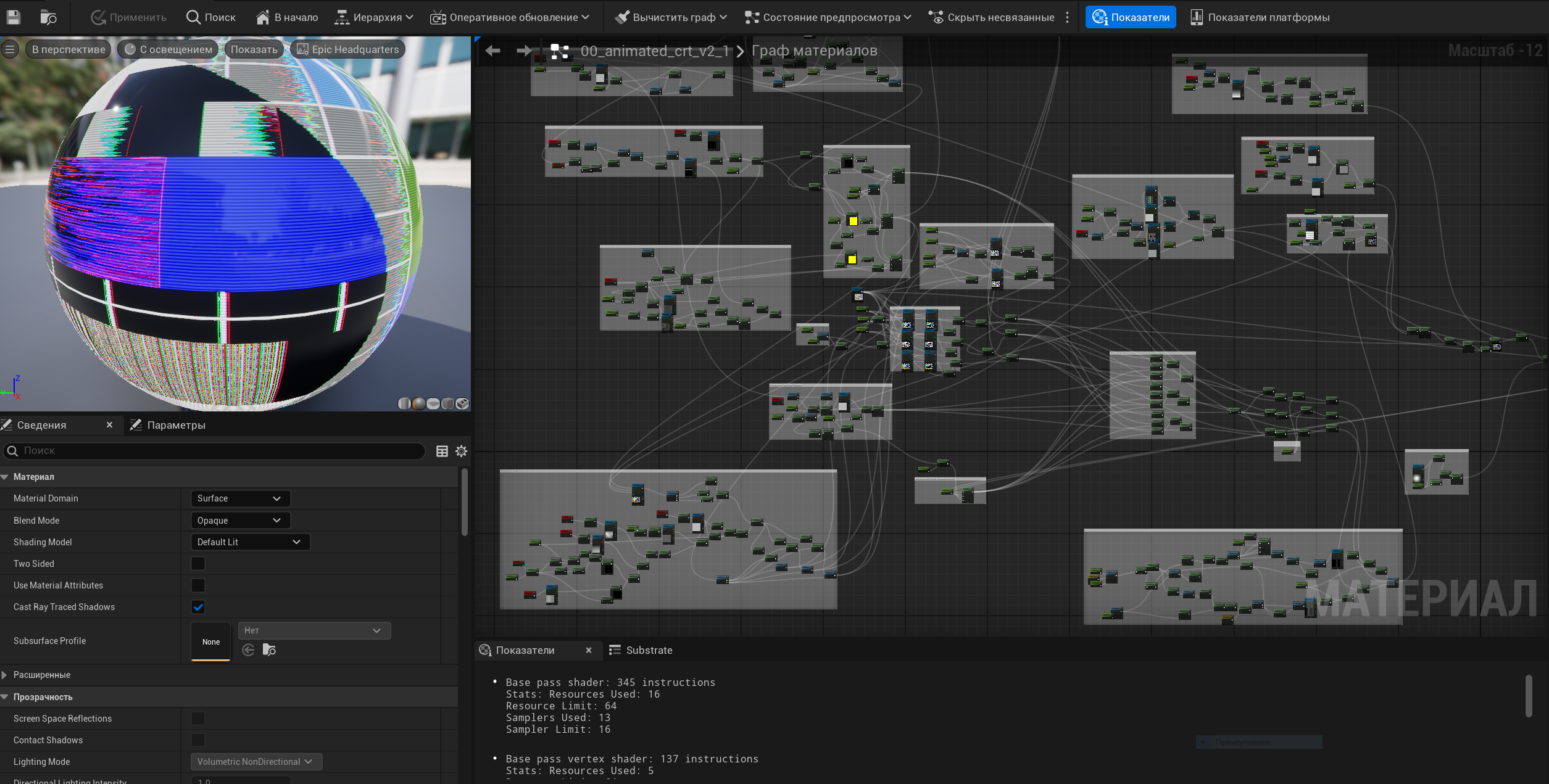Viewport: 1549px width, 784px height.
Task: Click the save material icon
Action: [13, 17]
